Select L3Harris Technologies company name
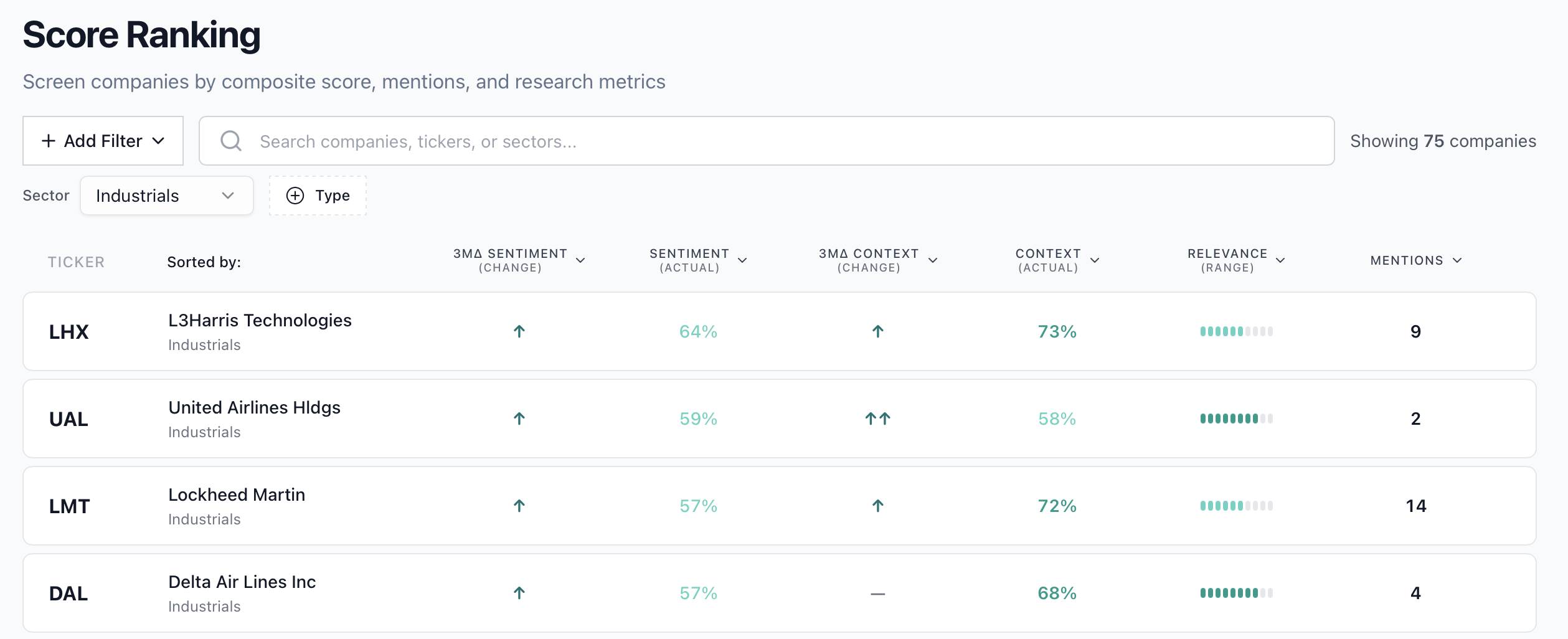The height and width of the screenshot is (639, 1568). [260, 320]
